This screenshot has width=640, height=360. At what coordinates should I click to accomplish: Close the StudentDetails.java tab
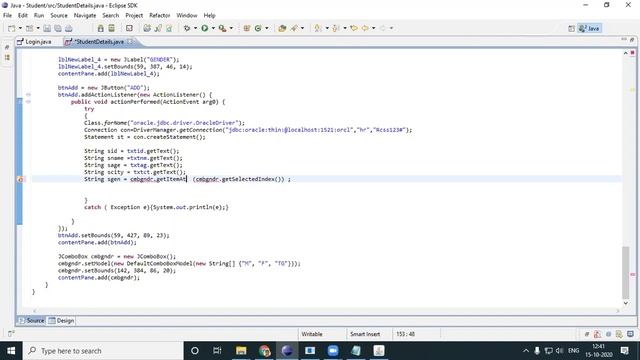coord(130,42)
